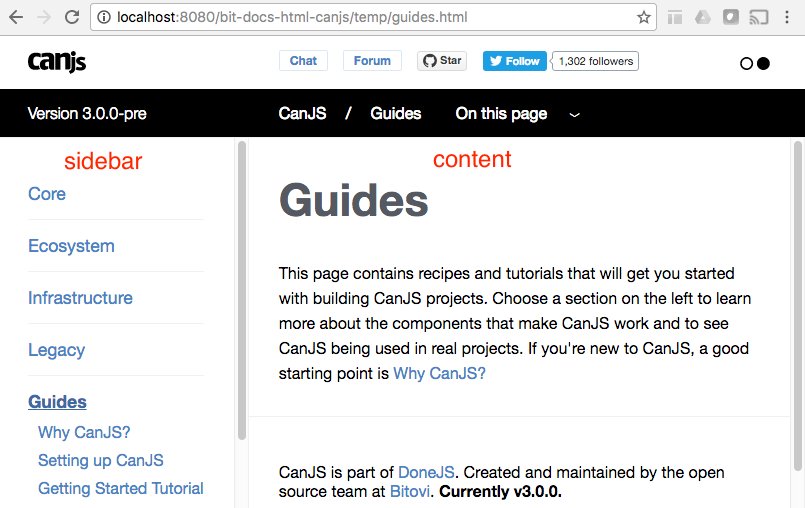The width and height of the screenshot is (805, 508).
Task: Click the Cast extension icon
Action: [758, 17]
